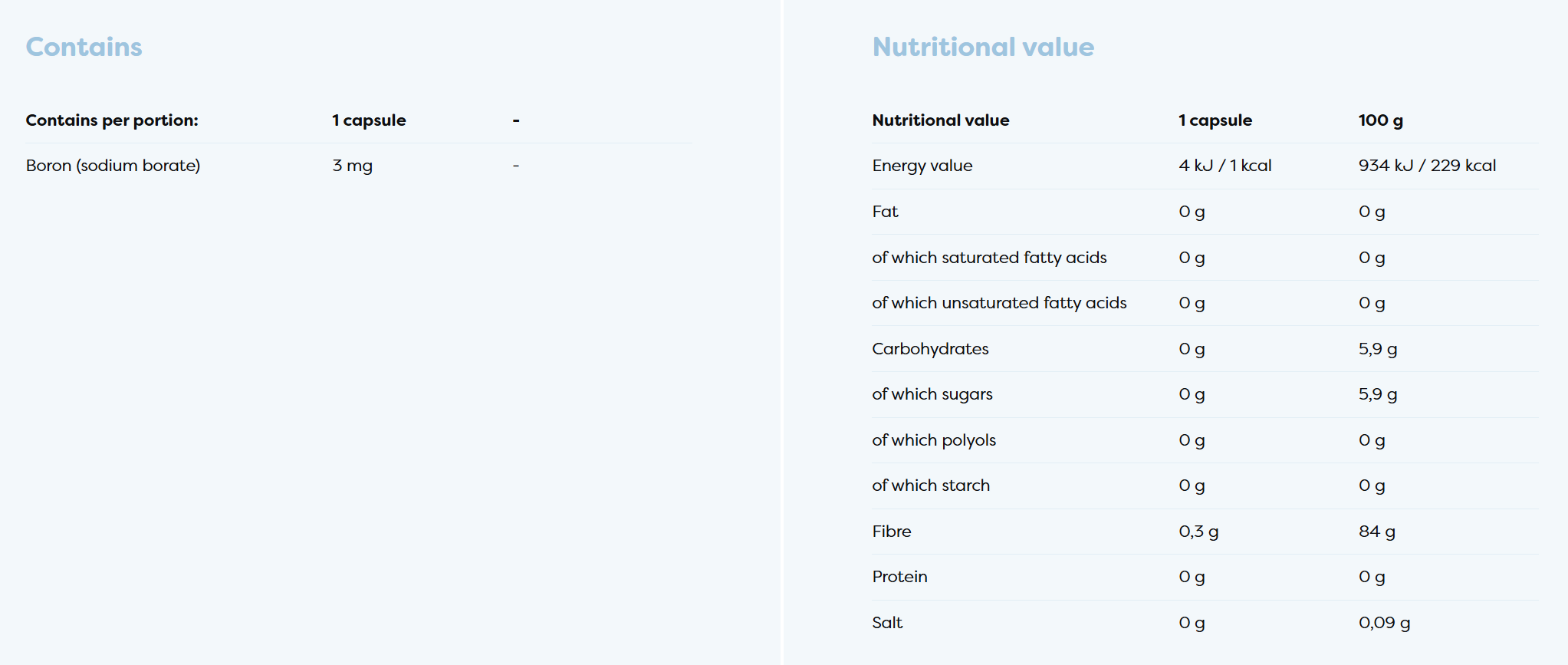Select the "0,09 g" salt value
1568x665 pixels.
click(1384, 623)
